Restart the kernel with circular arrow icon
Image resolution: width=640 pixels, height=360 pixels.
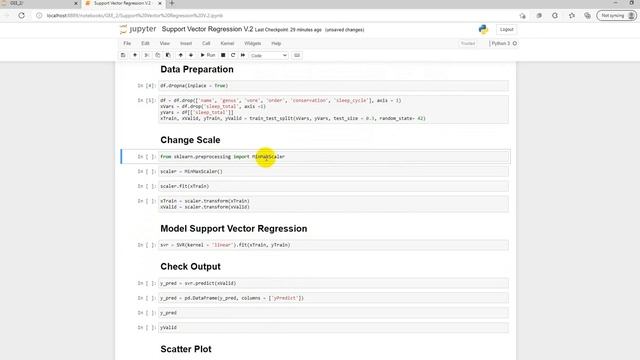(233, 55)
